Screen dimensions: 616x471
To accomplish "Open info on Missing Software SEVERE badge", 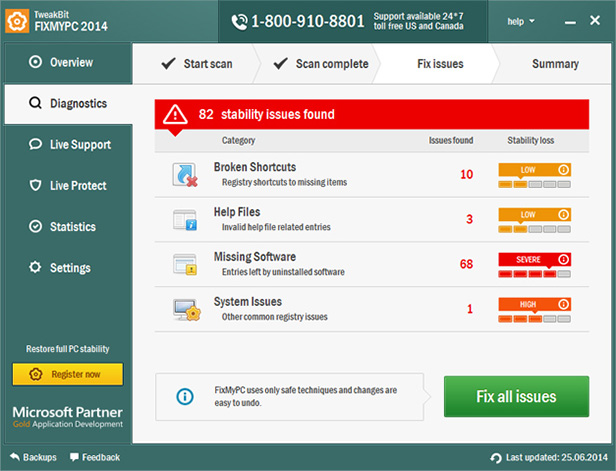I will (x=563, y=259).
